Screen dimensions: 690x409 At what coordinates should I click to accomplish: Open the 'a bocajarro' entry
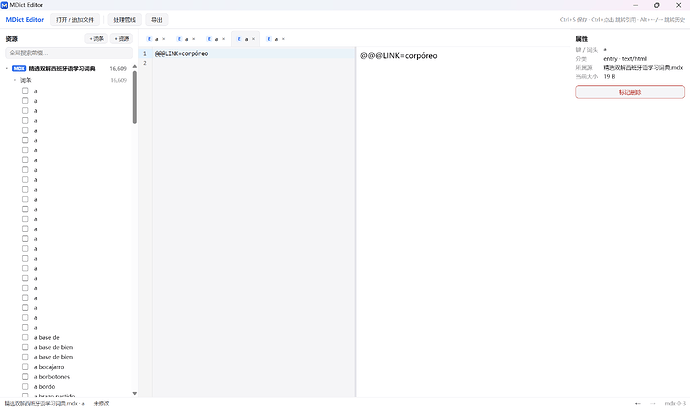[x=49, y=367]
